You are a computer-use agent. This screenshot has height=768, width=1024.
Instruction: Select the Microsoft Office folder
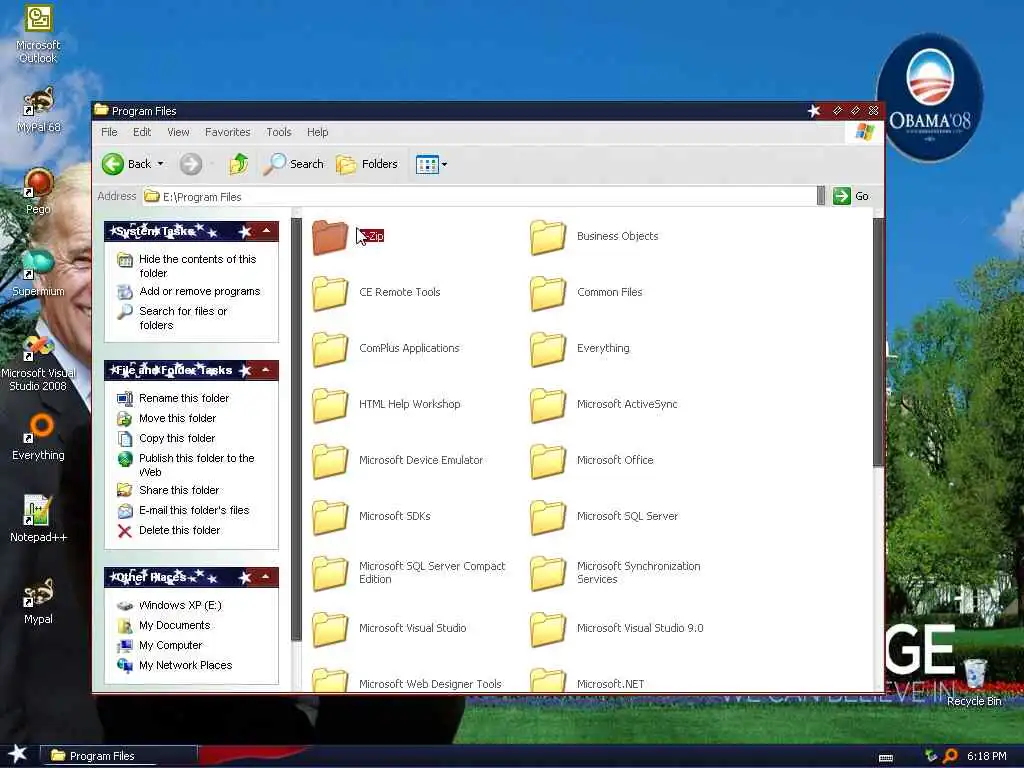click(x=592, y=460)
